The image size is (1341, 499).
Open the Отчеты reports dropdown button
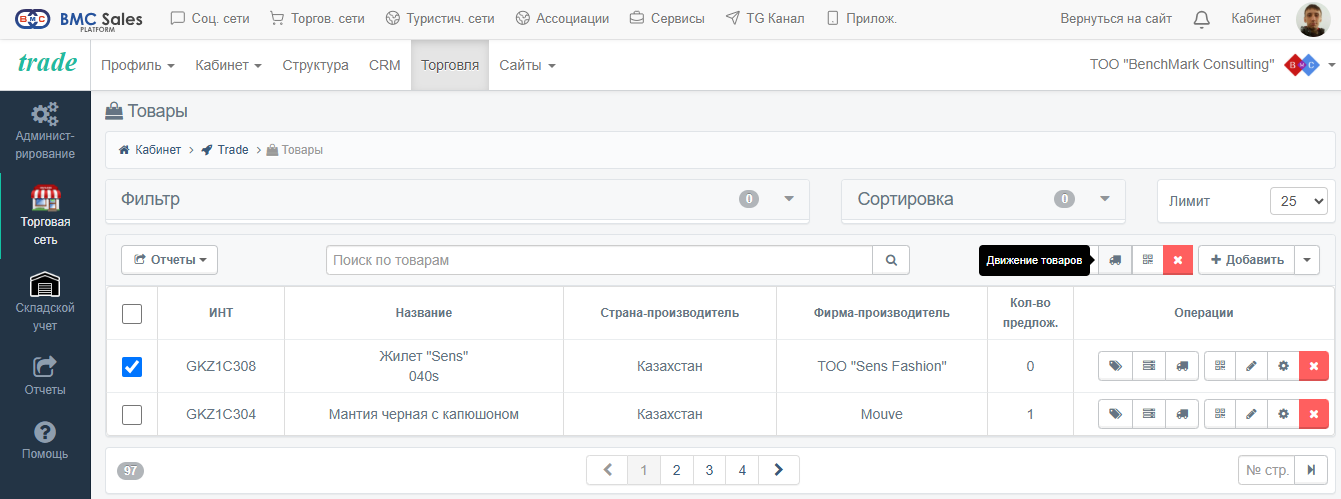[169, 260]
